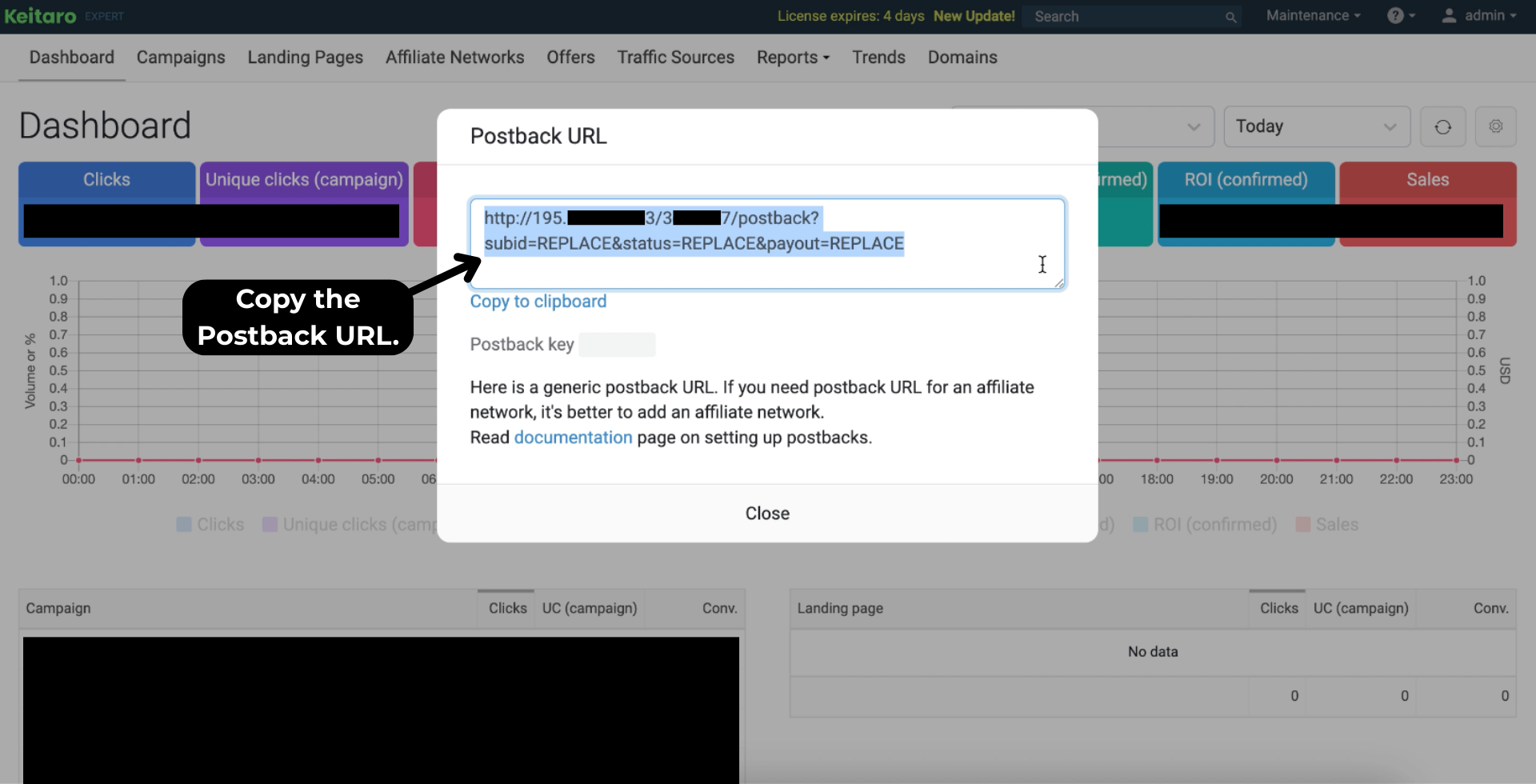Open dashboard settings gear icon

coord(1495,126)
